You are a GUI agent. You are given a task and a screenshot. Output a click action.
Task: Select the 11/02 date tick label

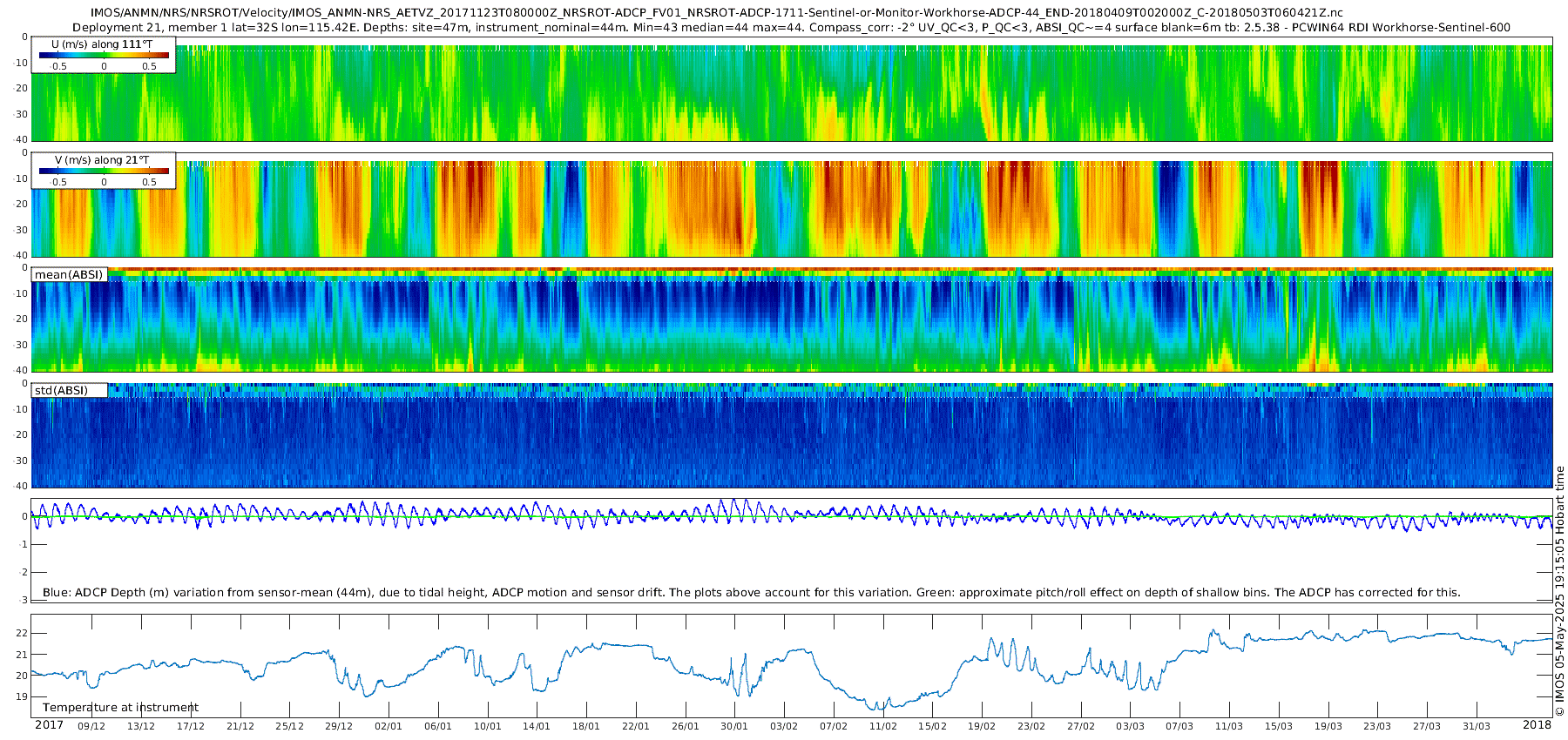pos(883,726)
